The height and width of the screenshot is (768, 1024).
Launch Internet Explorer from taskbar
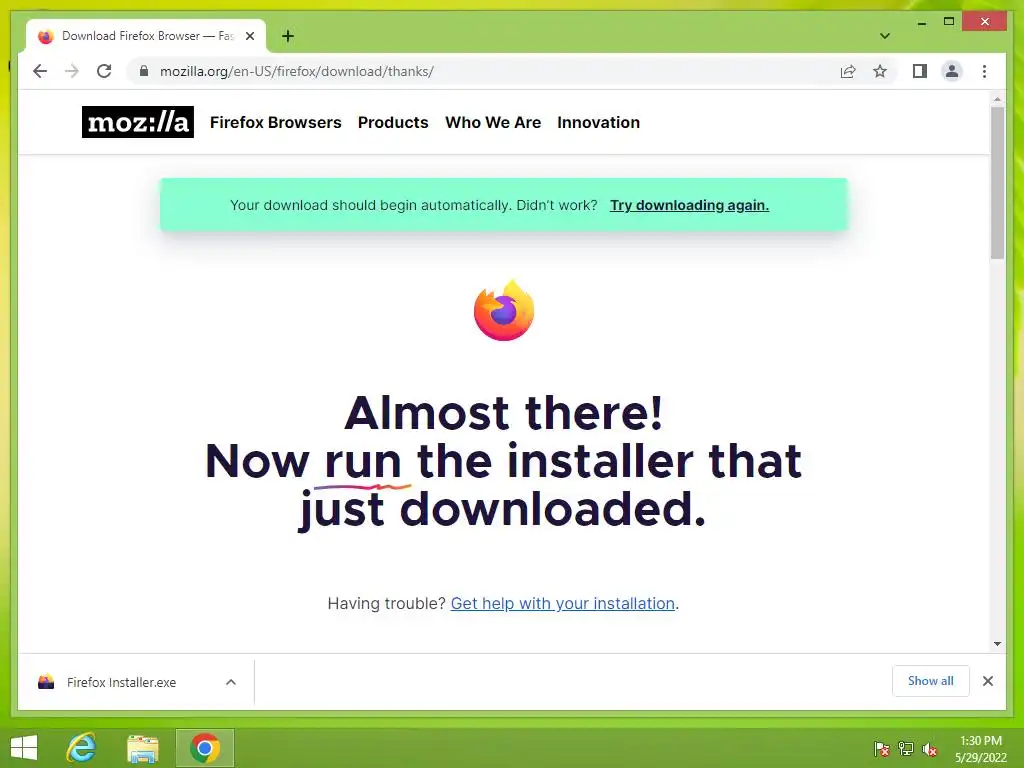(82, 748)
